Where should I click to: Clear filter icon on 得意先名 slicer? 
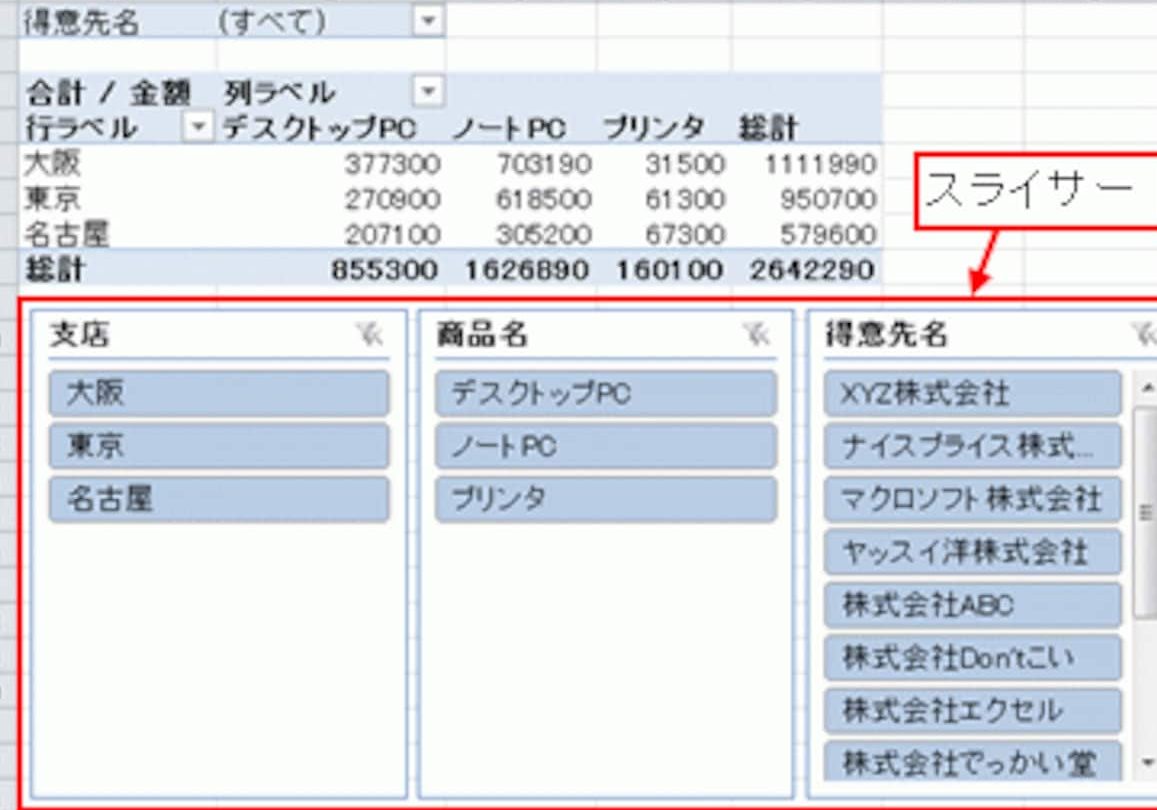point(1144,336)
